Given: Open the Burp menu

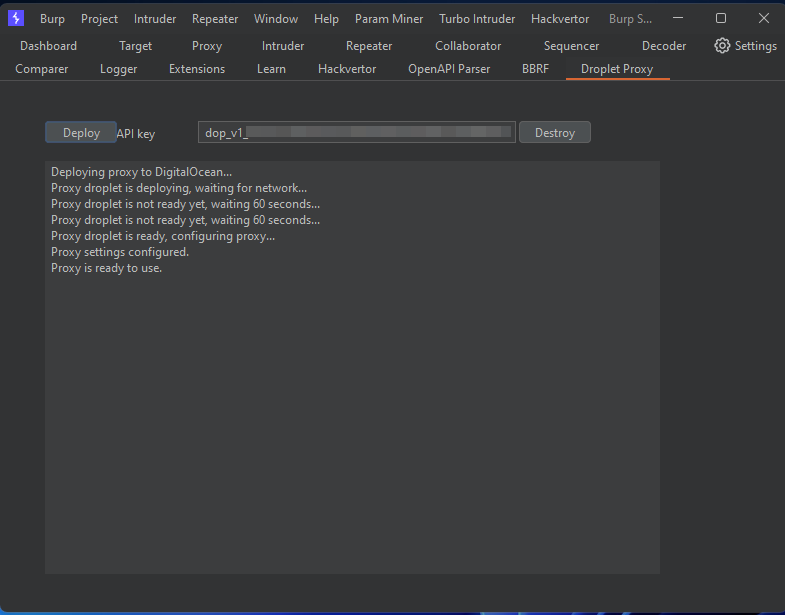Looking at the screenshot, I should tap(52, 19).
